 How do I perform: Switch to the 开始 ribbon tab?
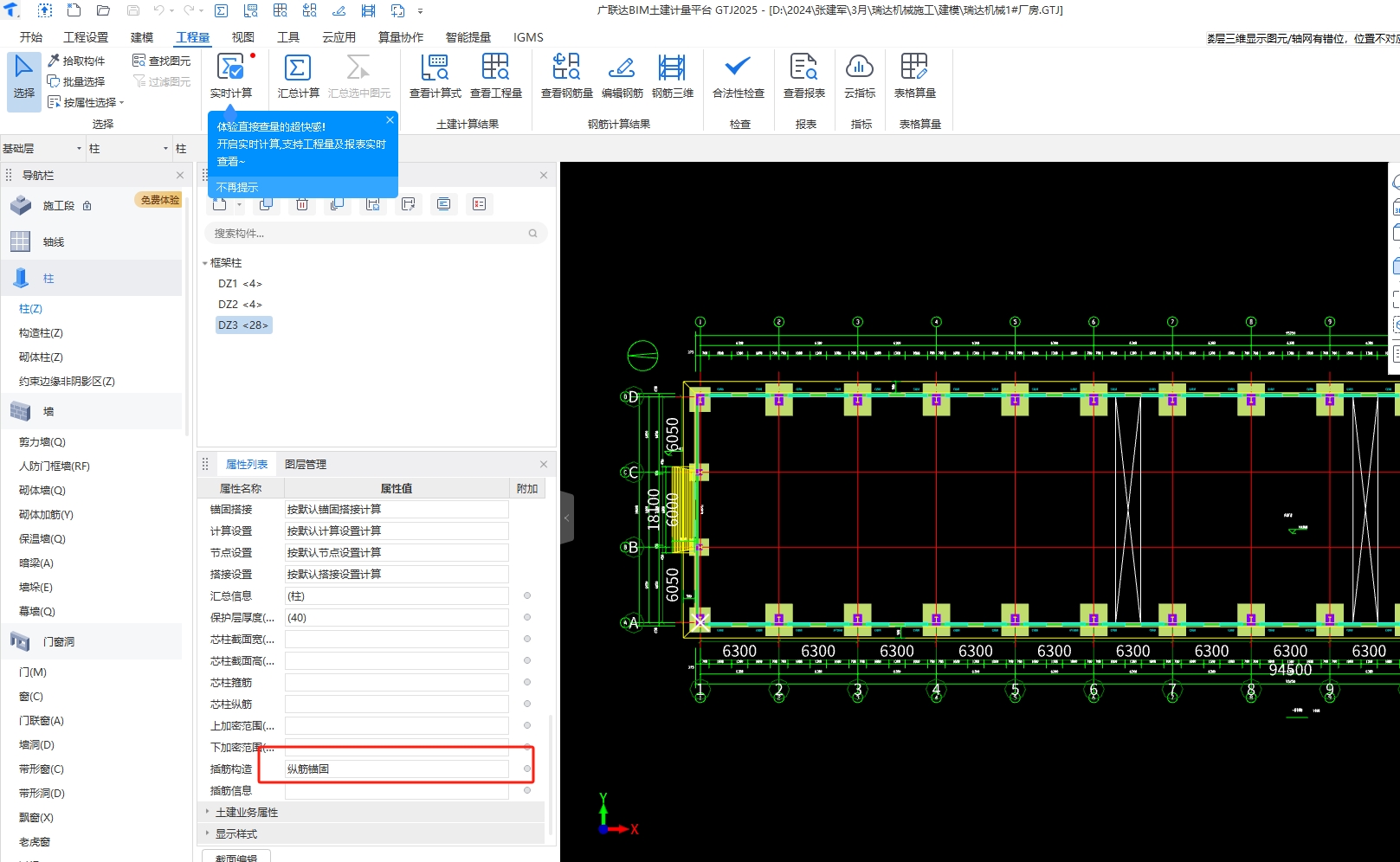point(31,37)
